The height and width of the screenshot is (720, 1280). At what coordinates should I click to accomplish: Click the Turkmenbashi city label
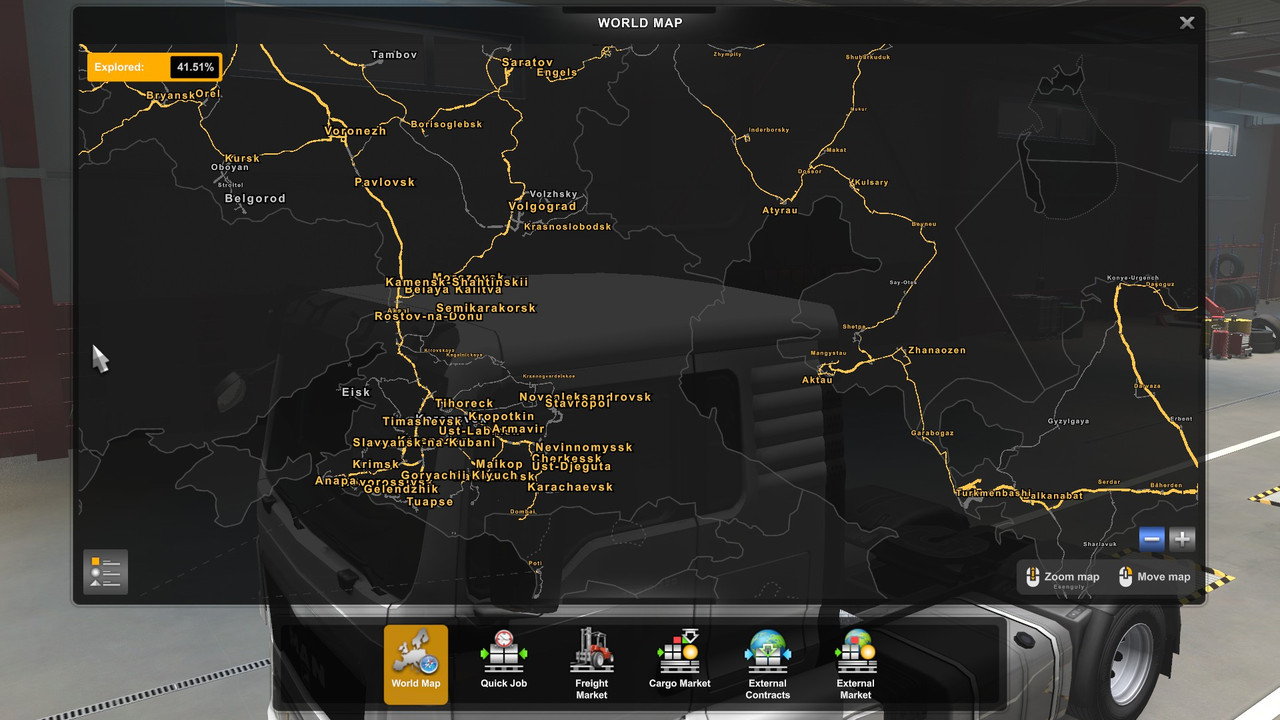point(993,494)
